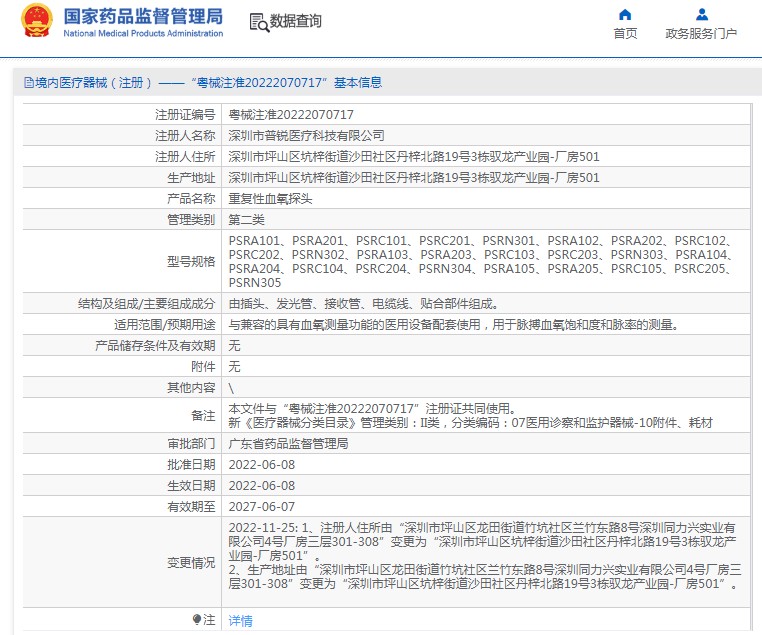Select 深圳市普锐医疗科技有限公司 registrant name
Image resolution: width=762 pixels, height=635 pixels.
(x=307, y=136)
